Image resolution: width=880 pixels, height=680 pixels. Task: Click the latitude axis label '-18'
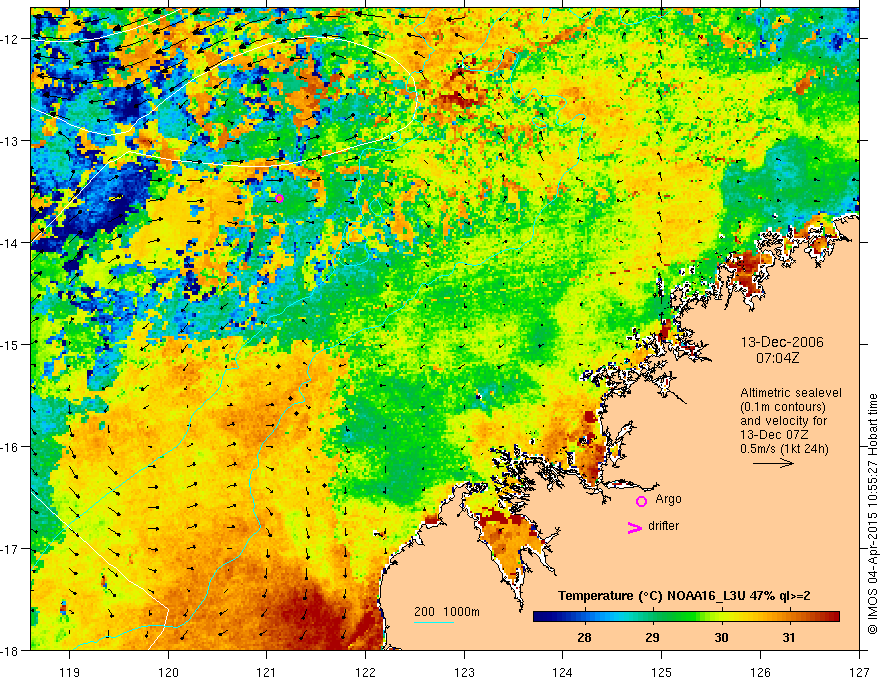tap(11, 650)
